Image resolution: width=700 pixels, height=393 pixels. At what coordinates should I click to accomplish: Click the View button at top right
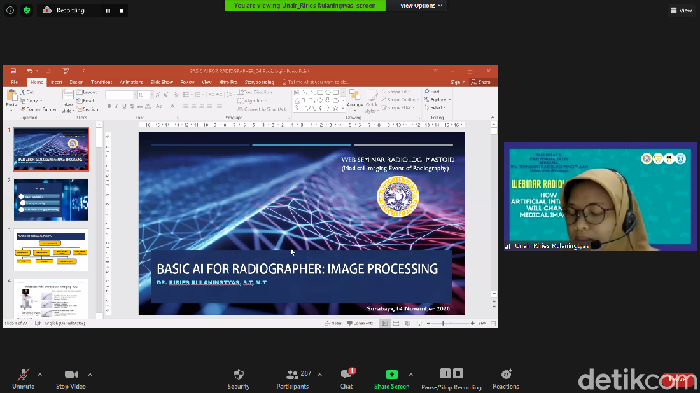pyautogui.click(x=682, y=10)
